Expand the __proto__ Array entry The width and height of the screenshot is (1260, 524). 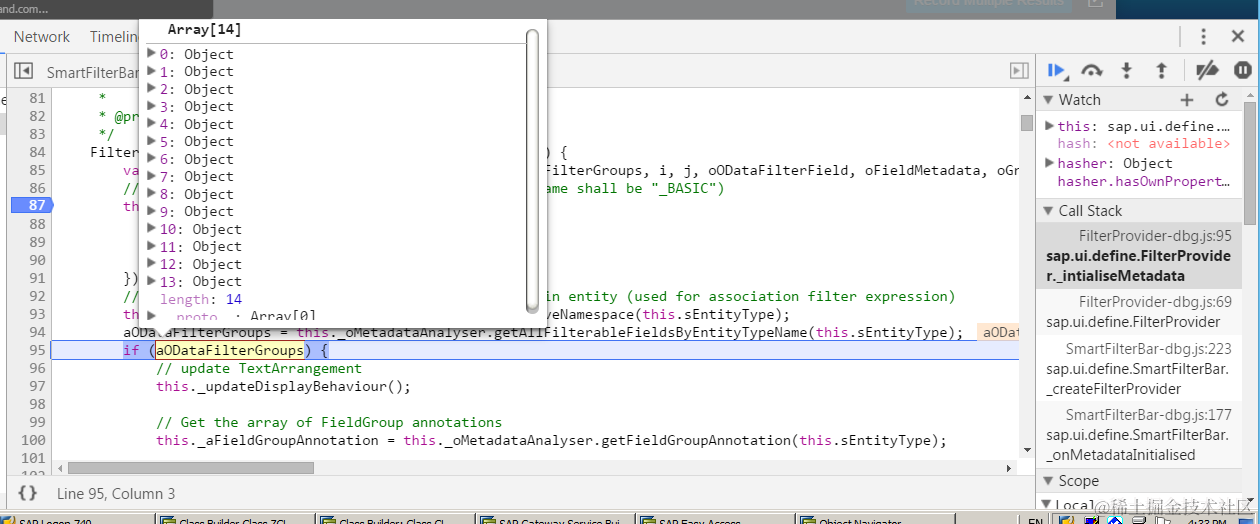tap(152, 315)
